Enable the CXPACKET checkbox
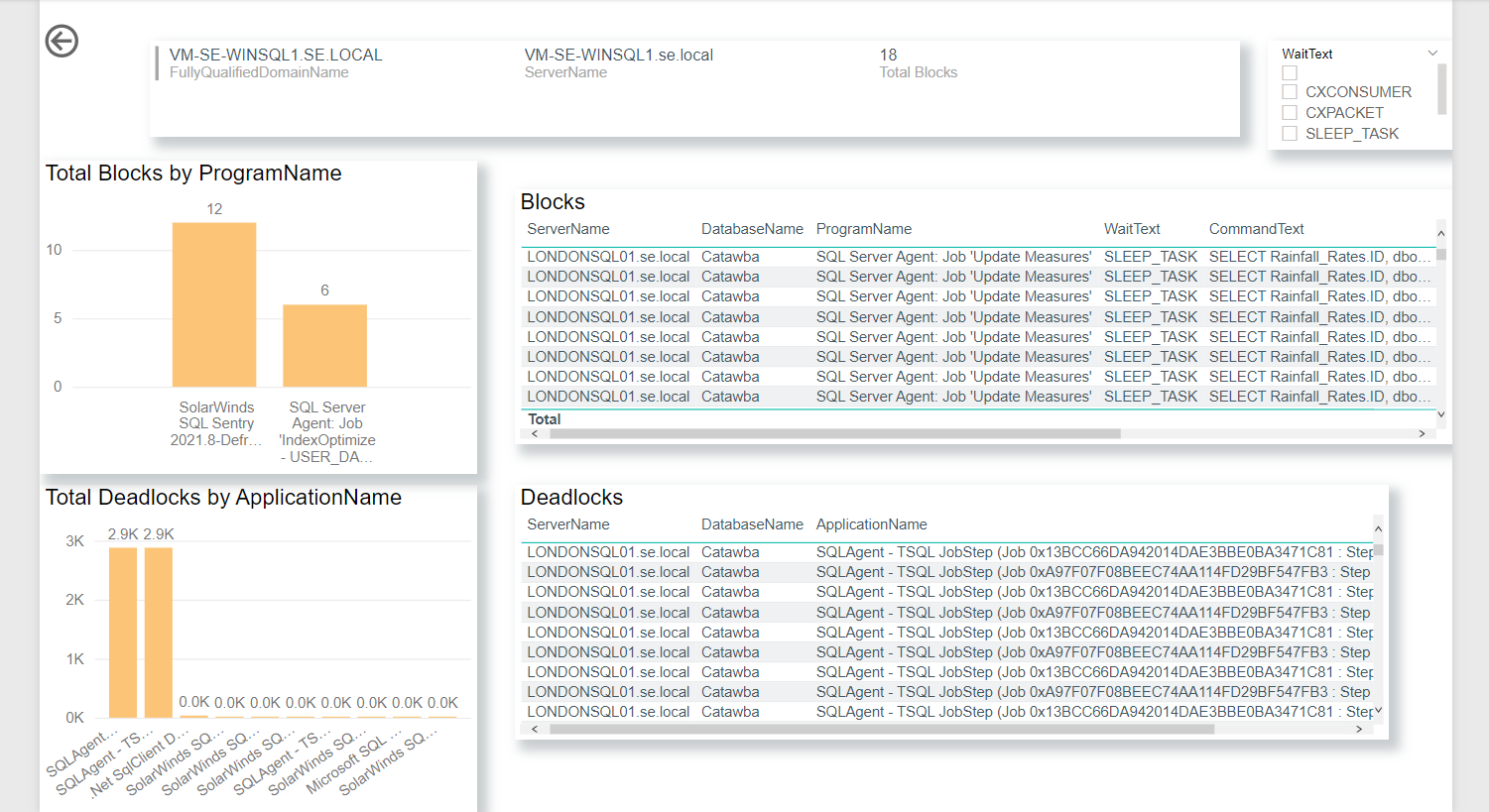Image resolution: width=1489 pixels, height=812 pixels. tap(1290, 113)
